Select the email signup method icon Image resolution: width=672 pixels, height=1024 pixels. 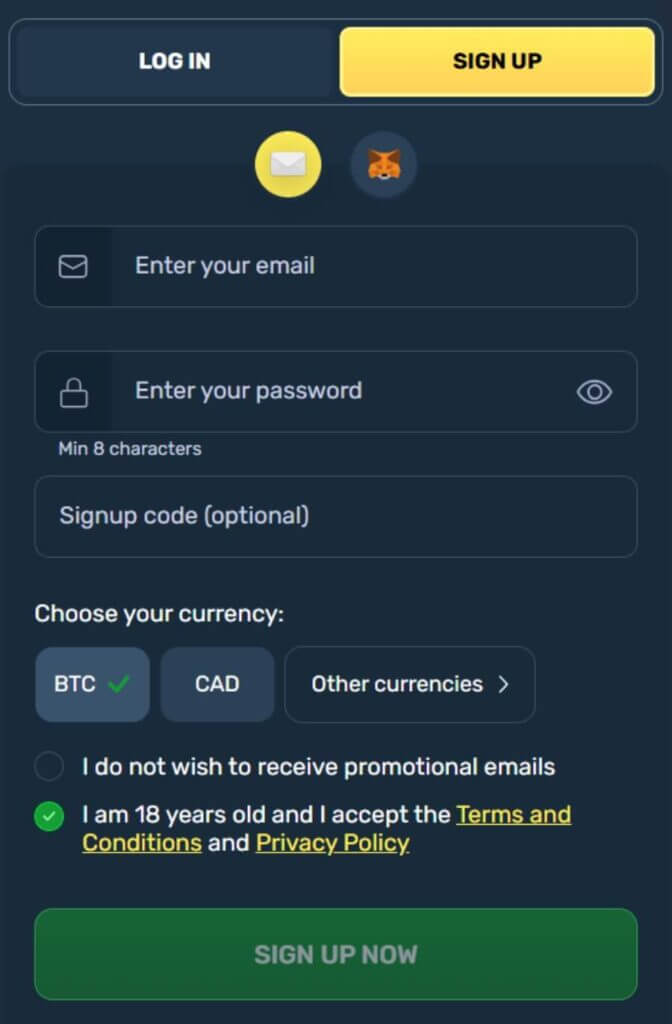pos(288,165)
